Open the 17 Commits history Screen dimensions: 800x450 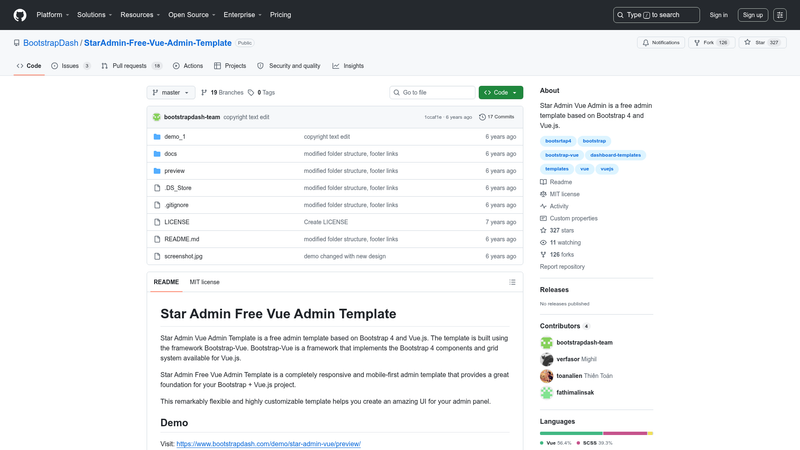496,117
